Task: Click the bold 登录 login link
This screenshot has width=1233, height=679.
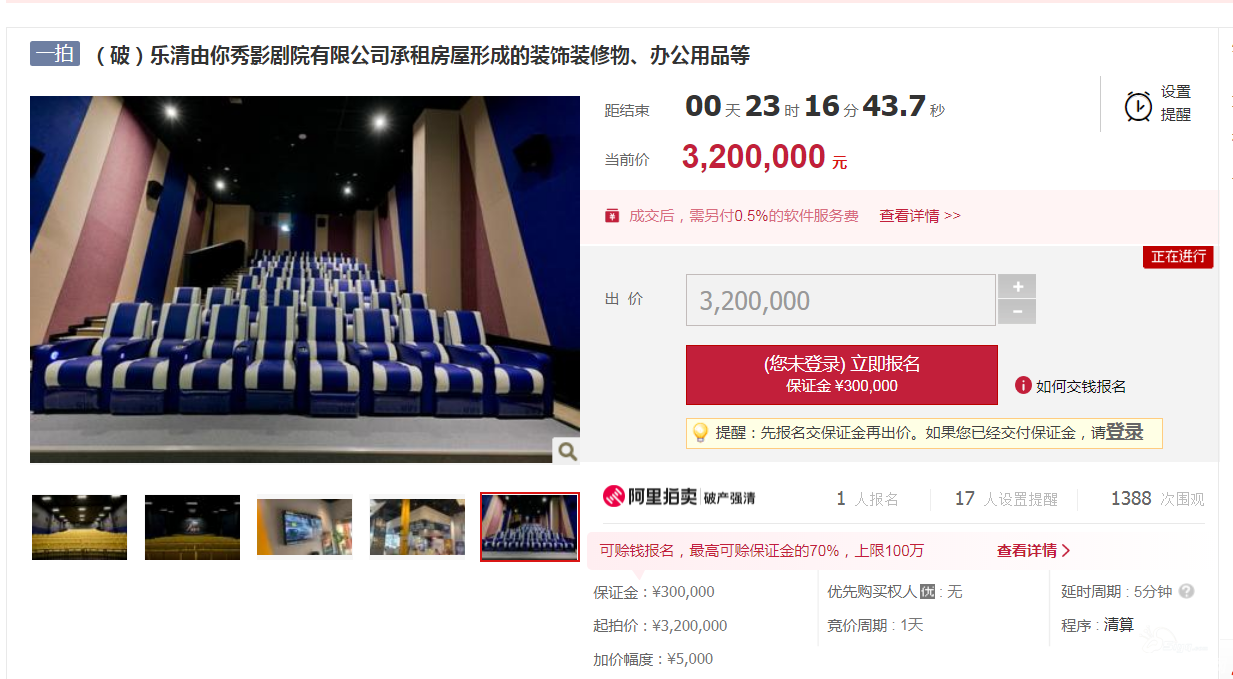Action: point(1124,432)
